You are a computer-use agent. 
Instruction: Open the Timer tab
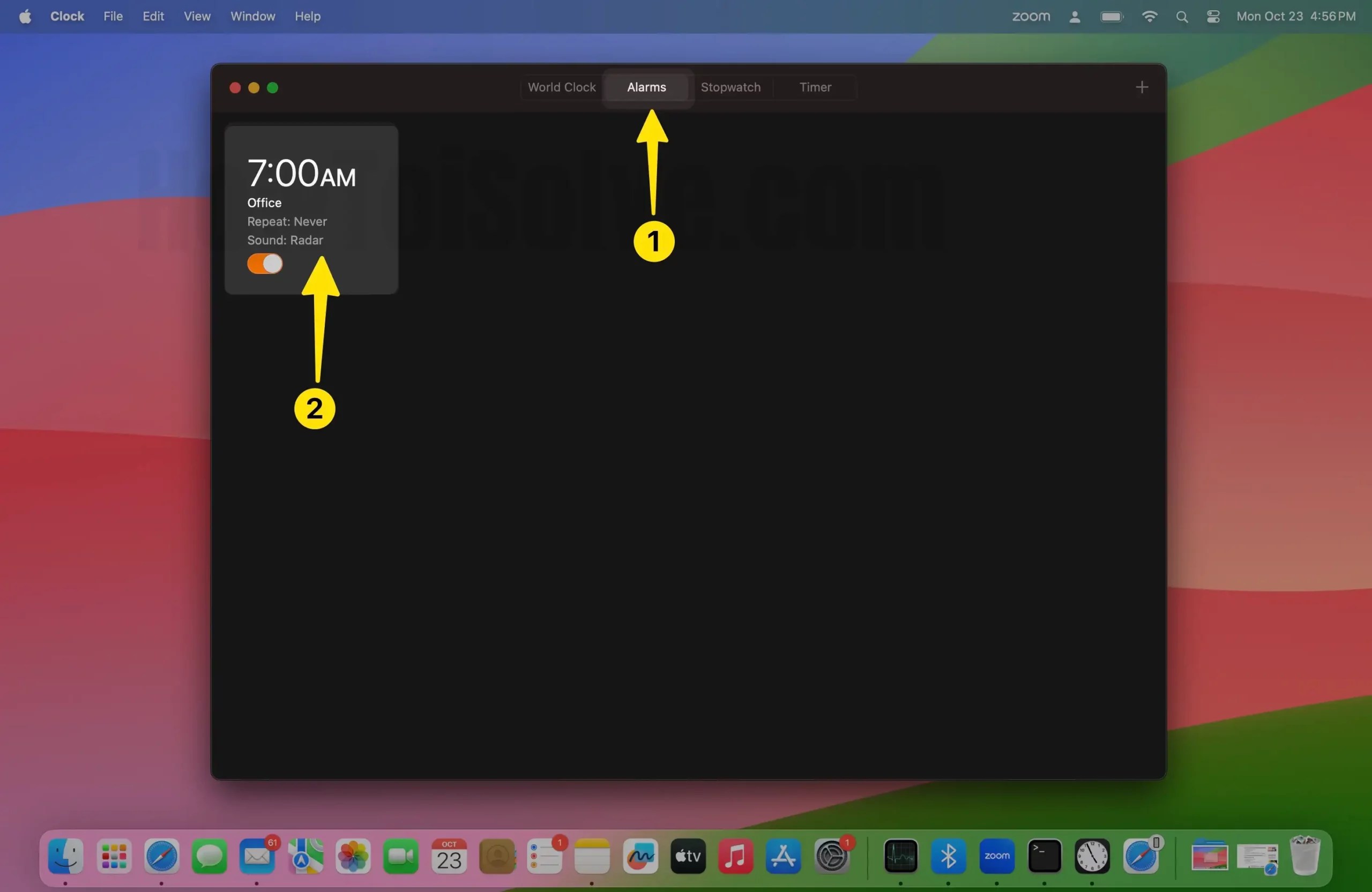coord(815,87)
